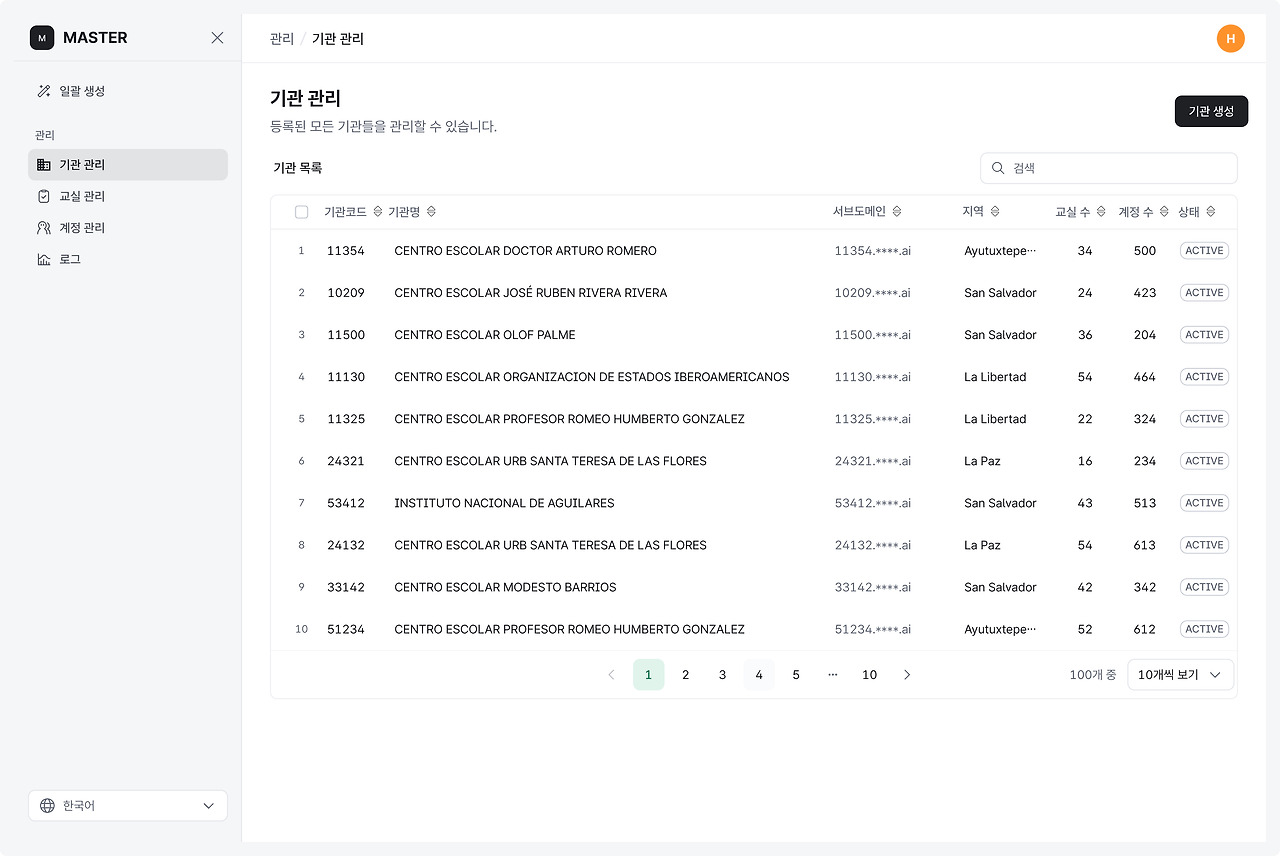Click CENTRO ESCOLAR MODESTO BARRIOS
Screen dimensions: 1280x856
coord(505,587)
